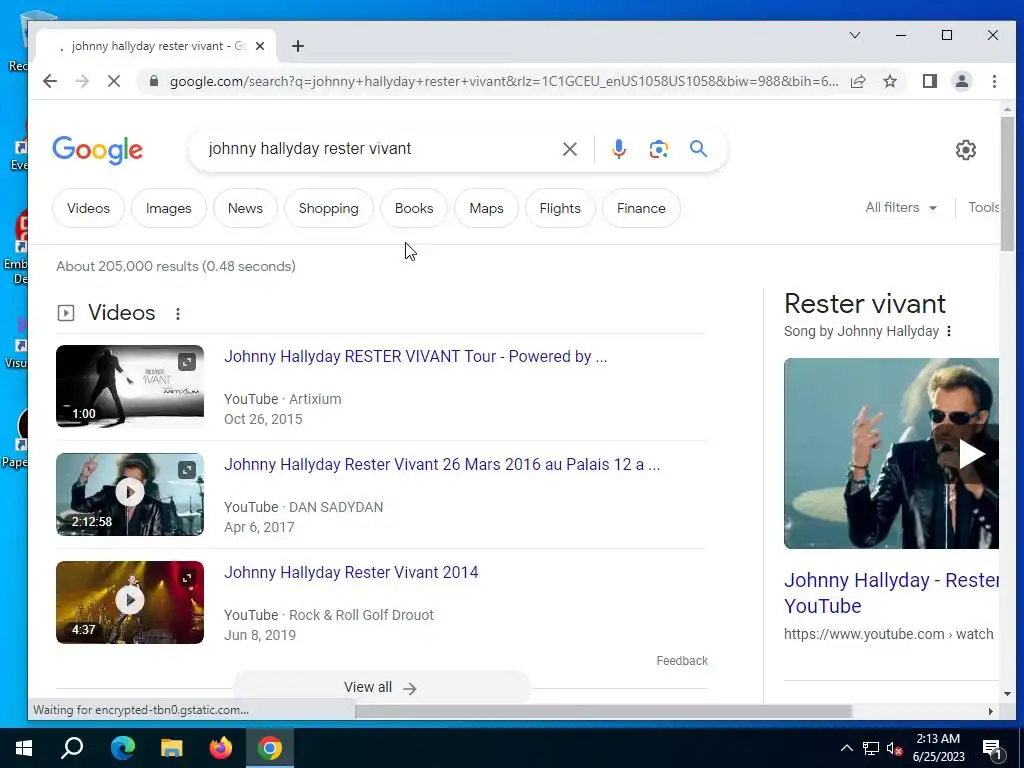Open the Chrome three-dot menu
Image resolution: width=1024 pixels, height=768 pixels.
point(994,81)
